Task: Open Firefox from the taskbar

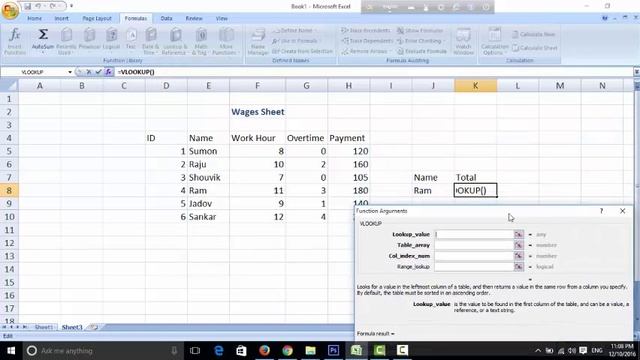Action: click(264, 351)
